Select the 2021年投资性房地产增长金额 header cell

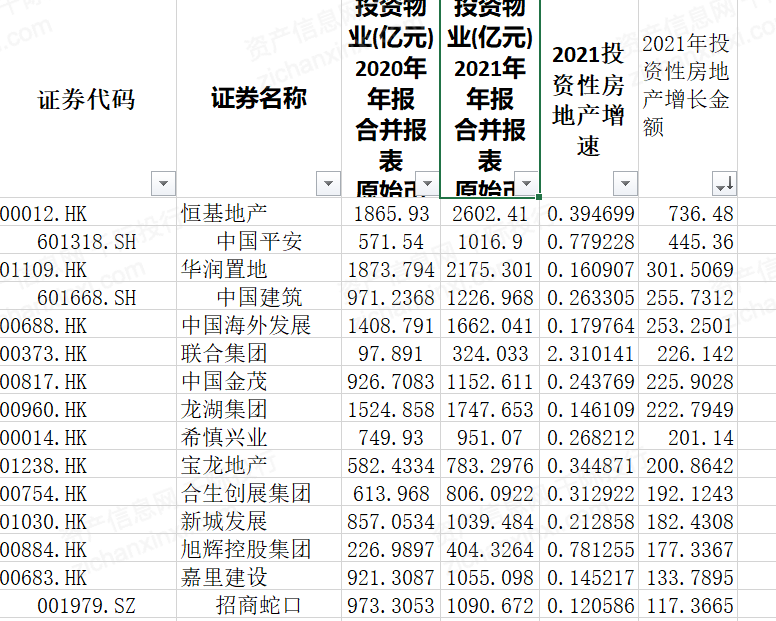[x=688, y=98]
